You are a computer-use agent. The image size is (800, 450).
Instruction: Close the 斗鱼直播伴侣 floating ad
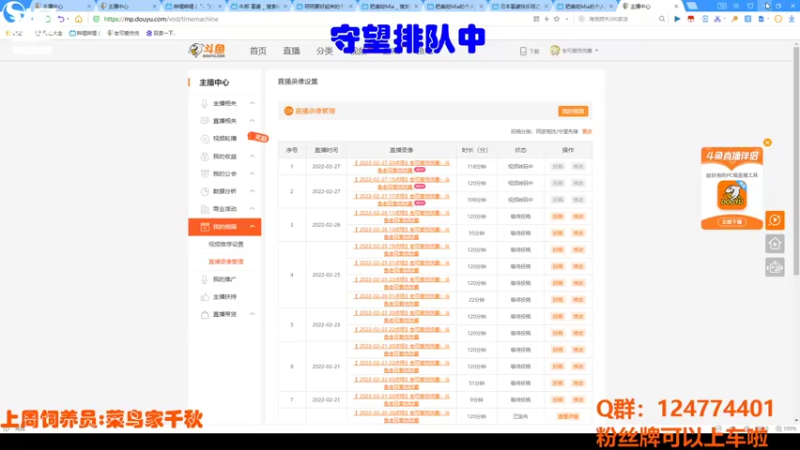(767, 142)
